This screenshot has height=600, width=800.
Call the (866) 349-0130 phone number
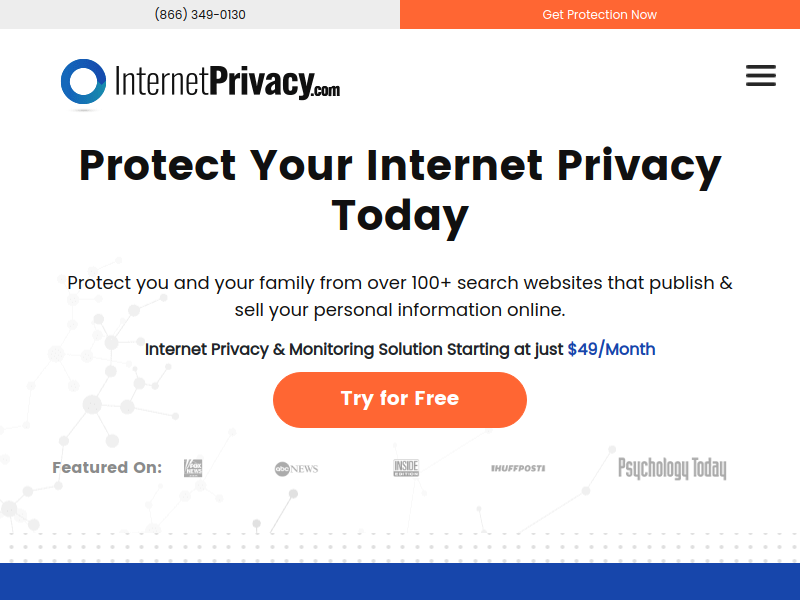200,14
